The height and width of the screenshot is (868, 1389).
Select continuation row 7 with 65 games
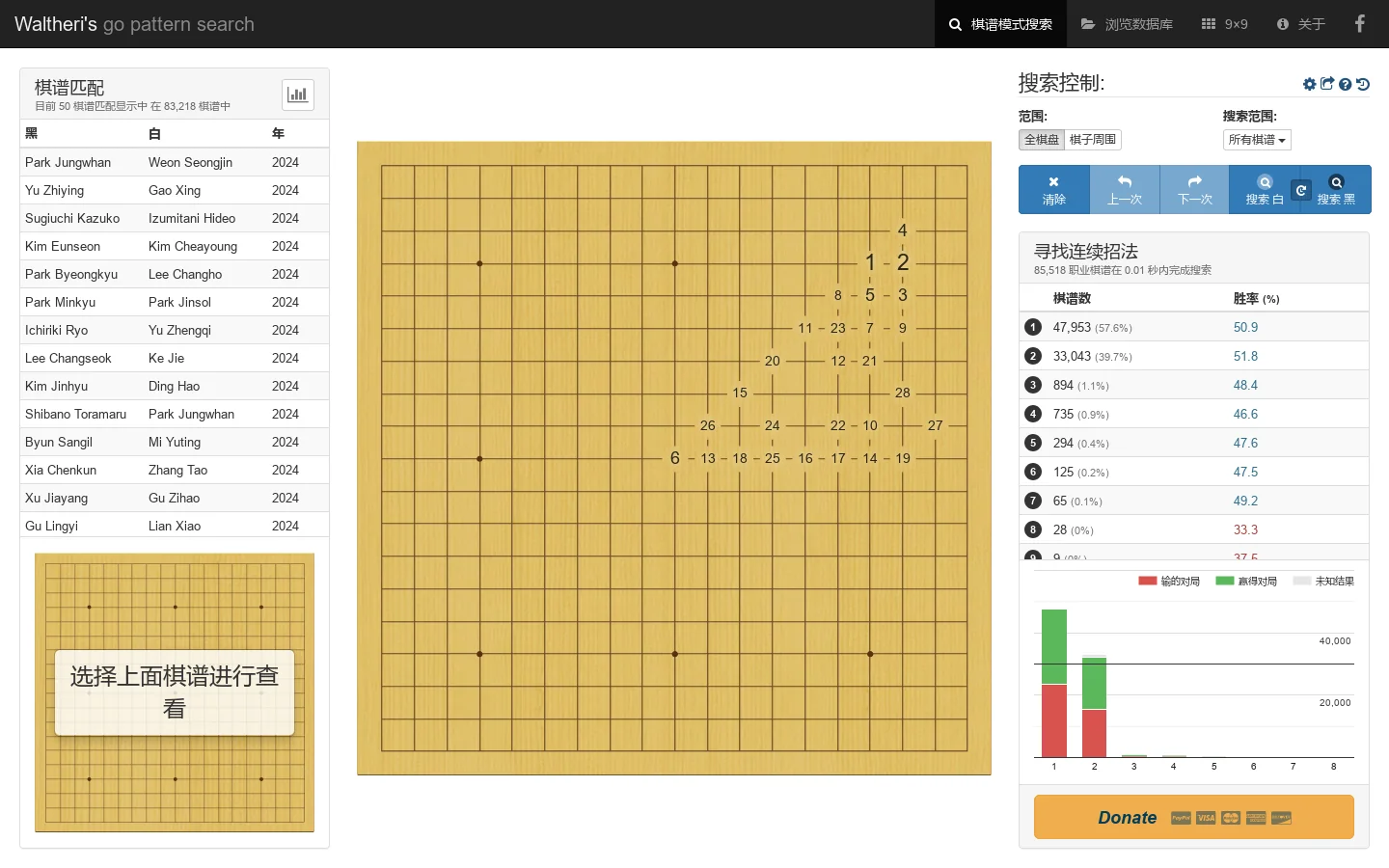[x=1194, y=501]
